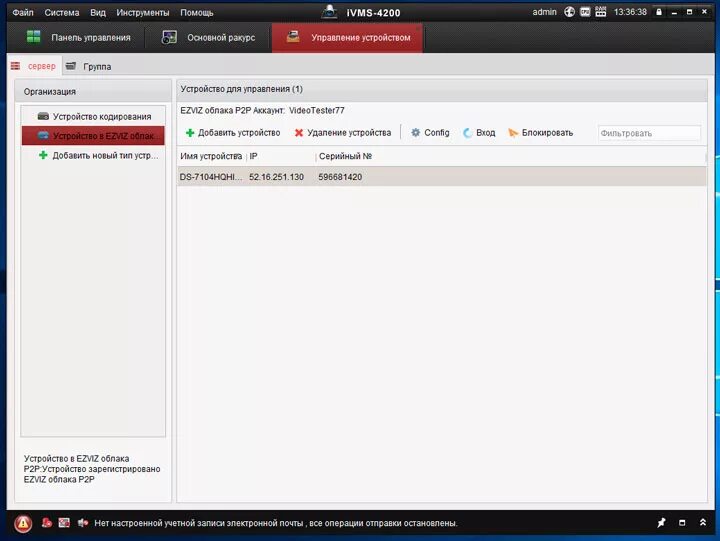The height and width of the screenshot is (541, 720).
Task: Sort by Имя устройства column header
Action: click(x=211, y=156)
